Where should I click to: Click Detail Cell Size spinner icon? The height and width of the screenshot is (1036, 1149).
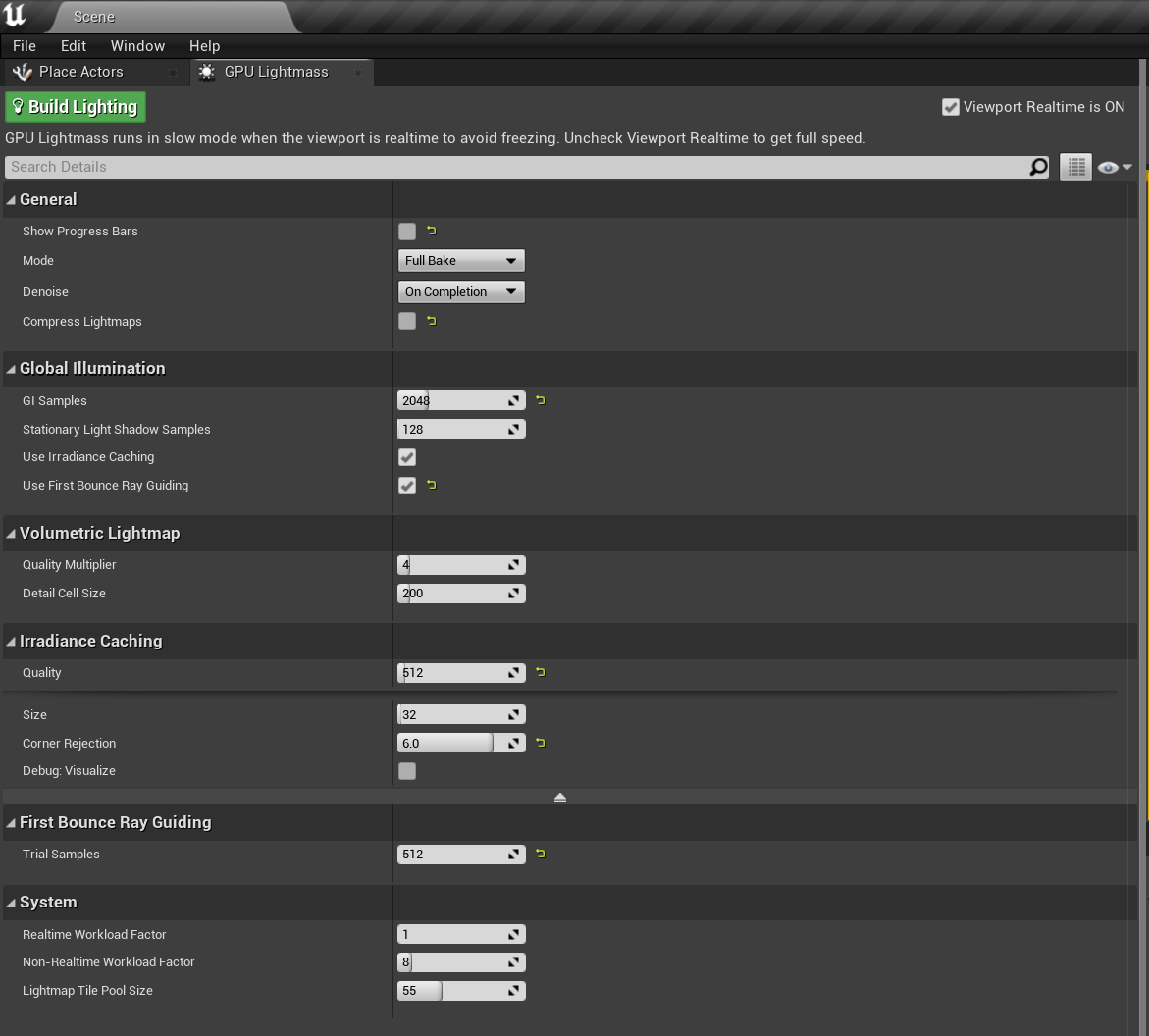514,594
